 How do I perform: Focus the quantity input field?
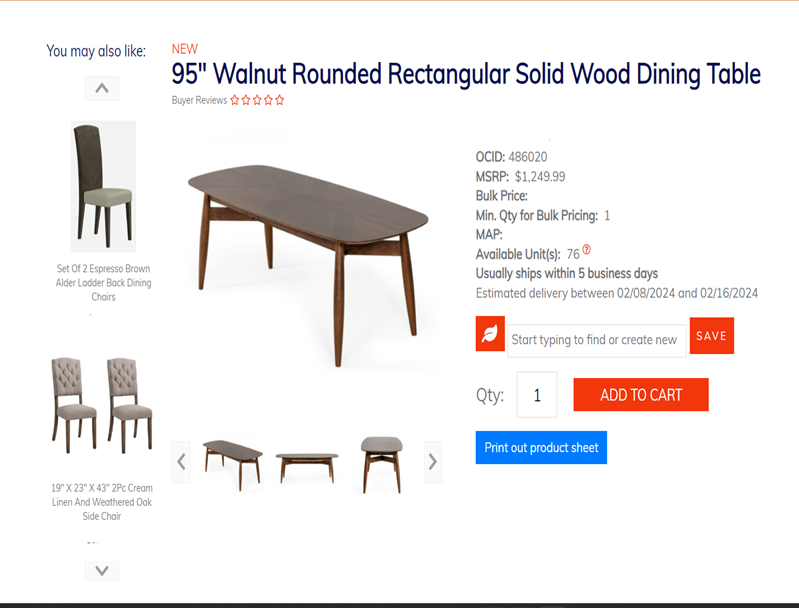(537, 394)
